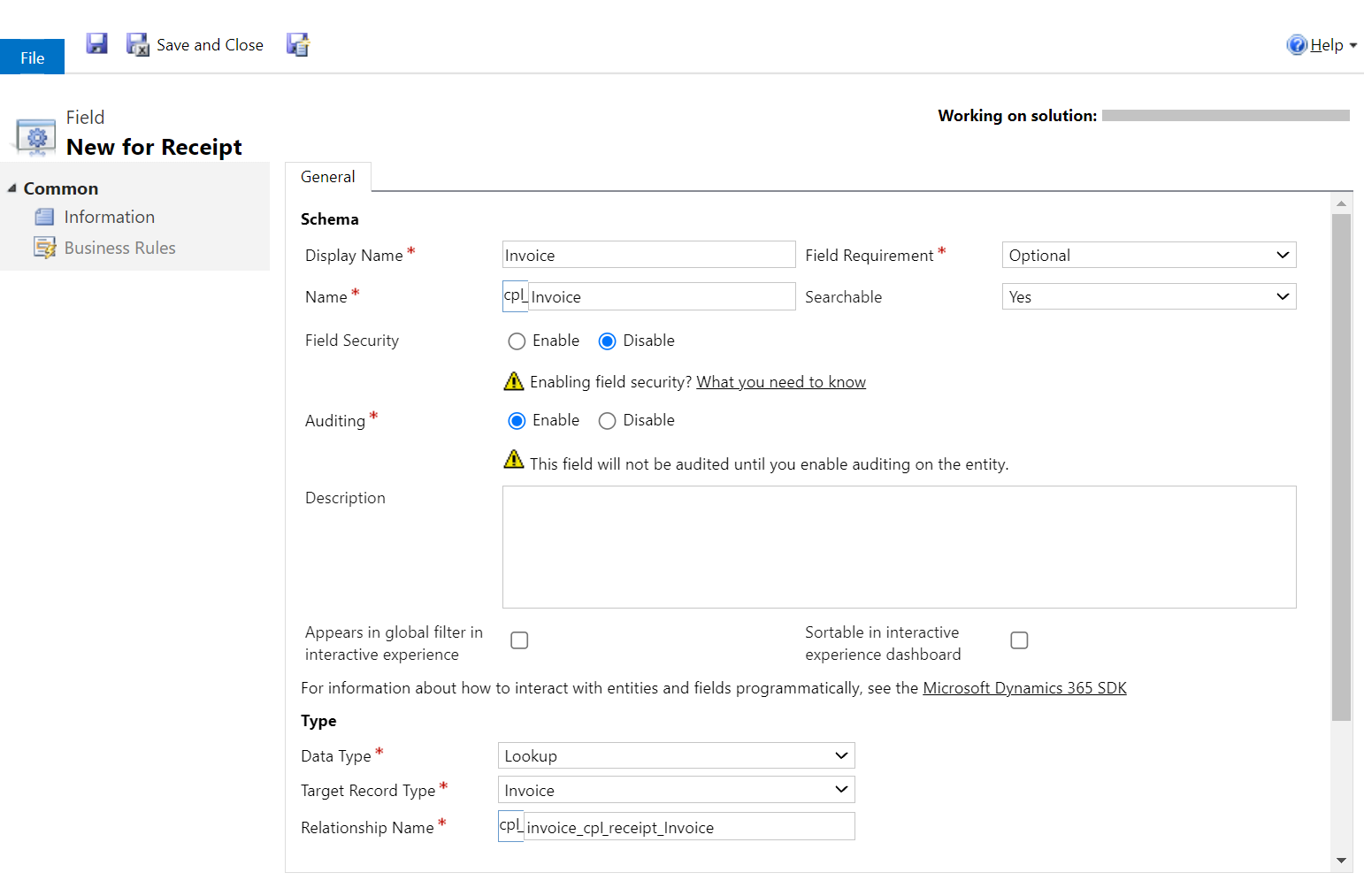Click the Field gear icon in header
Viewport: 1364px width, 896px height.
pyautogui.click(x=36, y=137)
